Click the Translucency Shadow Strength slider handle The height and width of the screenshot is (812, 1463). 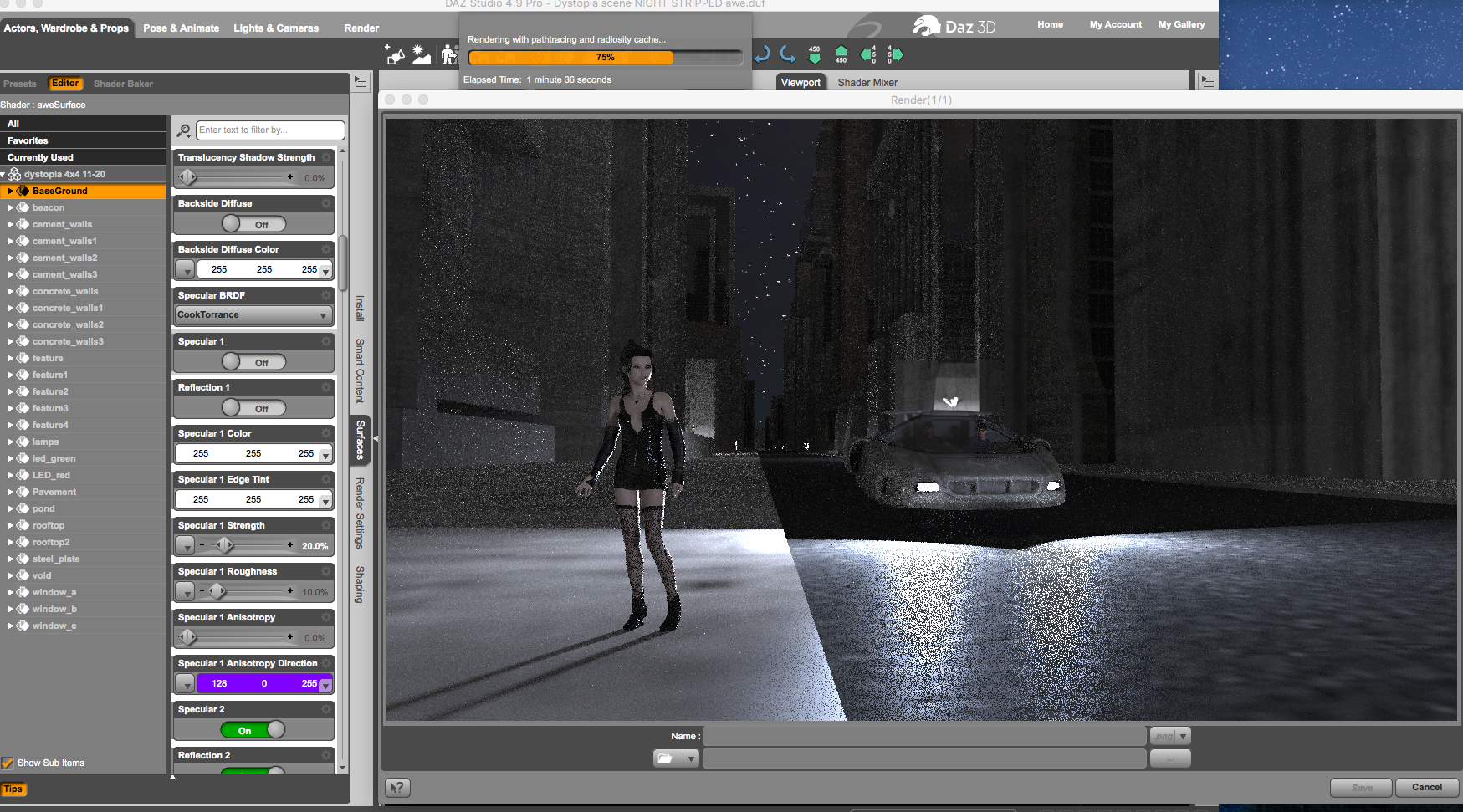coord(188,177)
